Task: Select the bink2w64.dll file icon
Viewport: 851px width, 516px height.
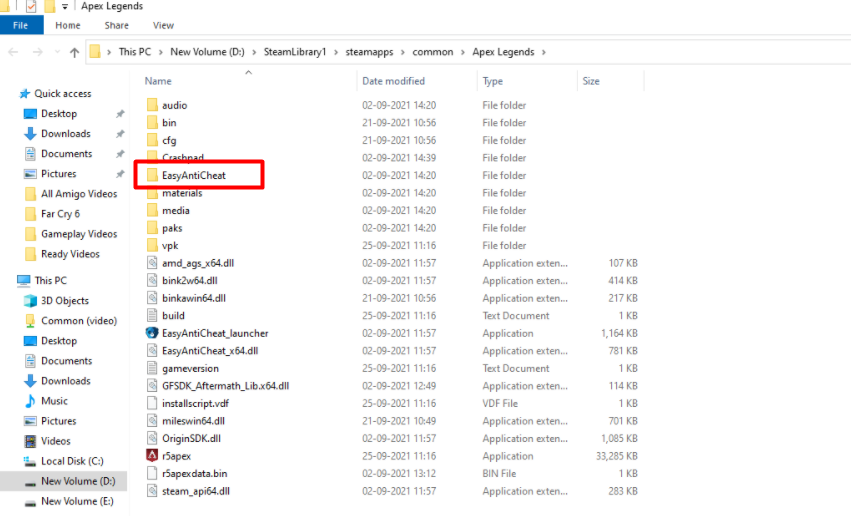Action: pos(153,281)
